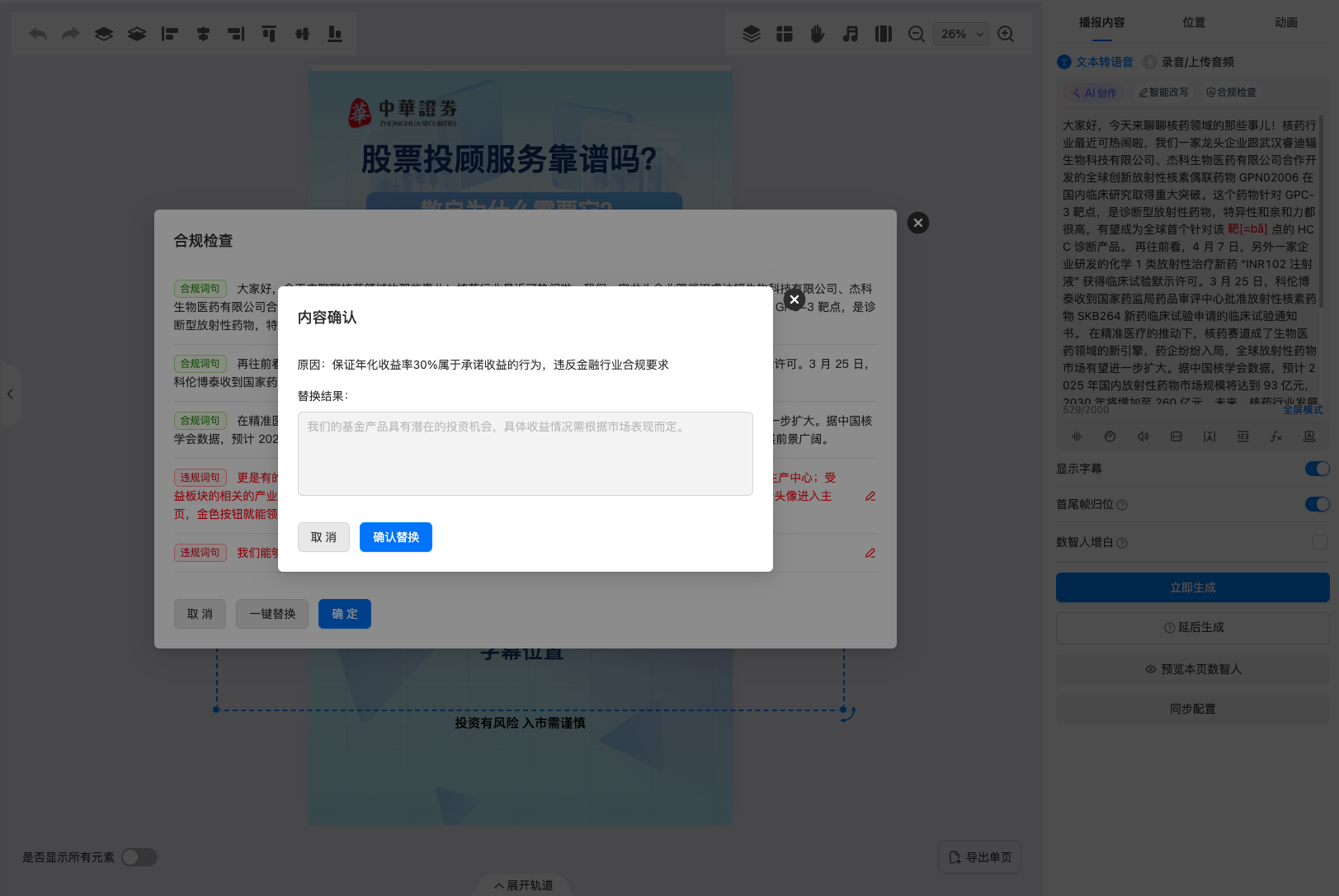This screenshot has height=896, width=1339.
Task: Toggle the 显示字幕 switch
Action: coord(1317,469)
